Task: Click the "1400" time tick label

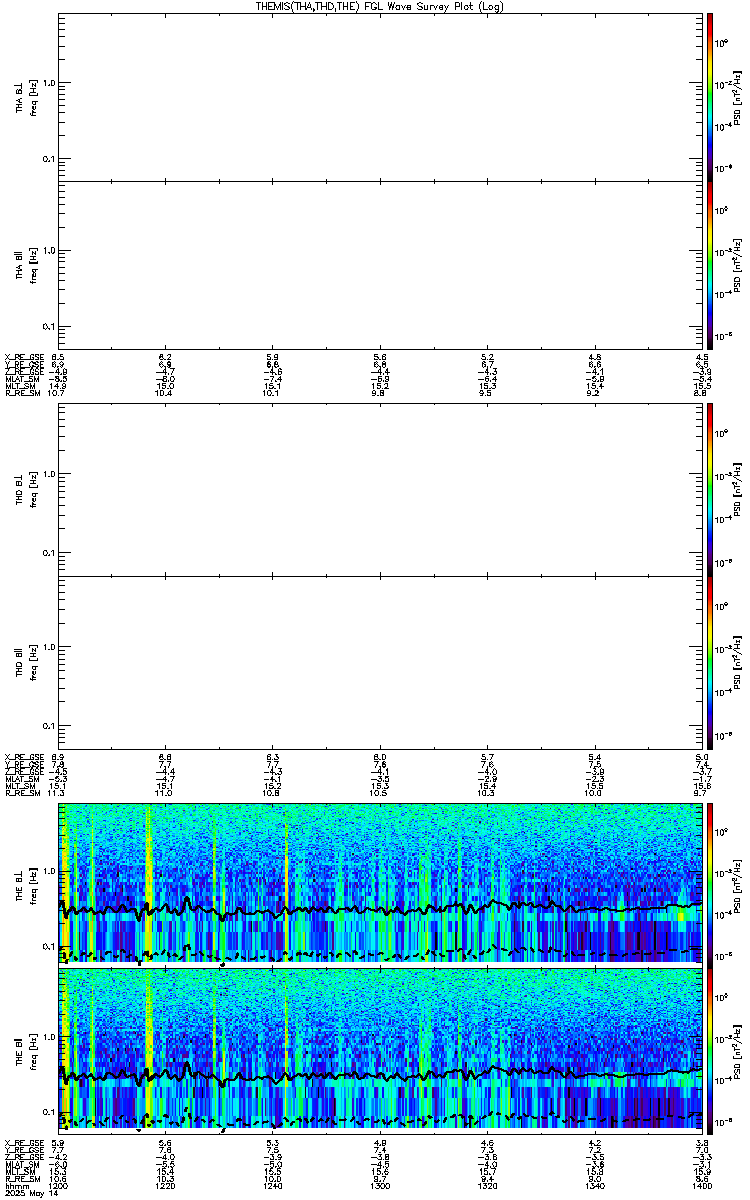Action: pos(701,1186)
